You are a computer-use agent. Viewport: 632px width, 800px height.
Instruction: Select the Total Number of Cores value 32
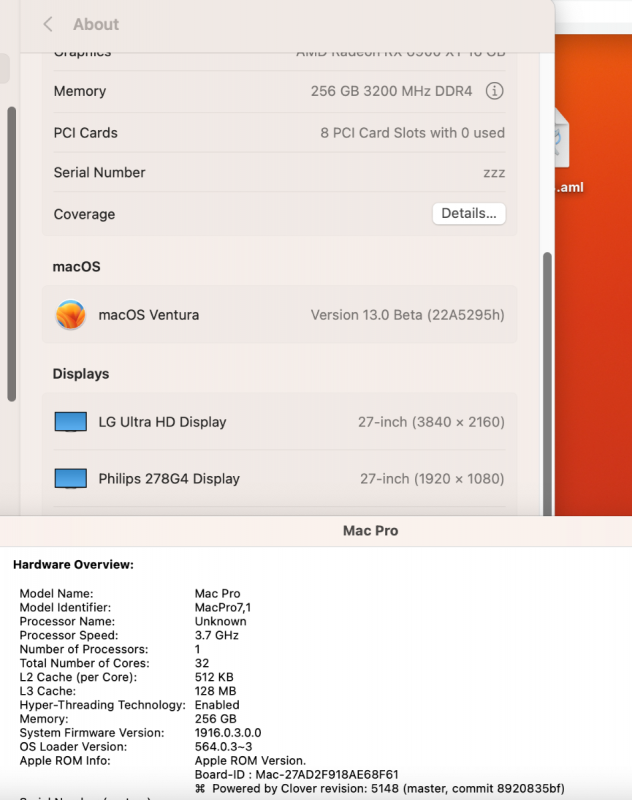202,663
